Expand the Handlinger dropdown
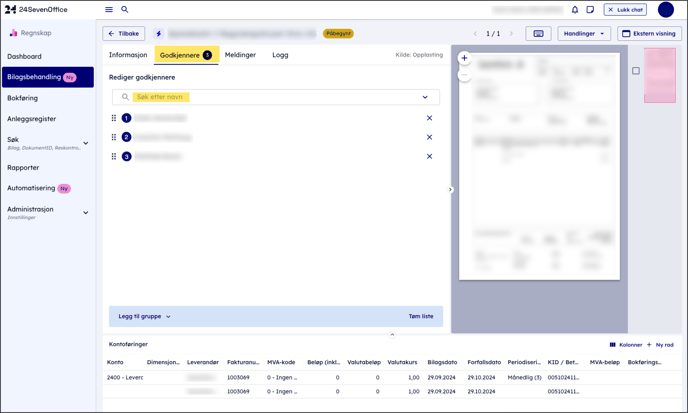The height and width of the screenshot is (413, 688). click(x=584, y=33)
